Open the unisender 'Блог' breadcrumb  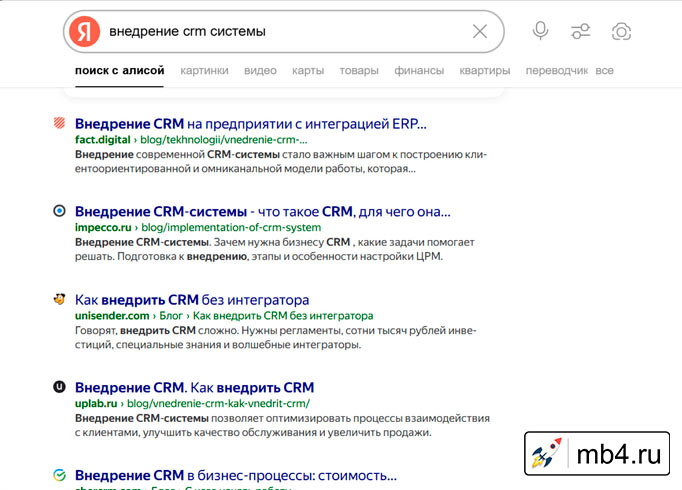tap(171, 316)
